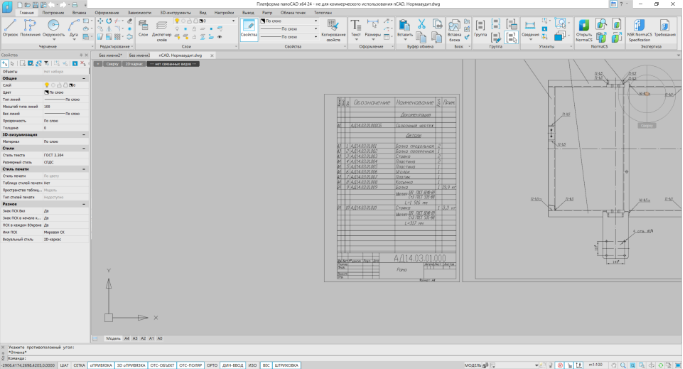Collapse the Общие section in the properties panel

84,78
